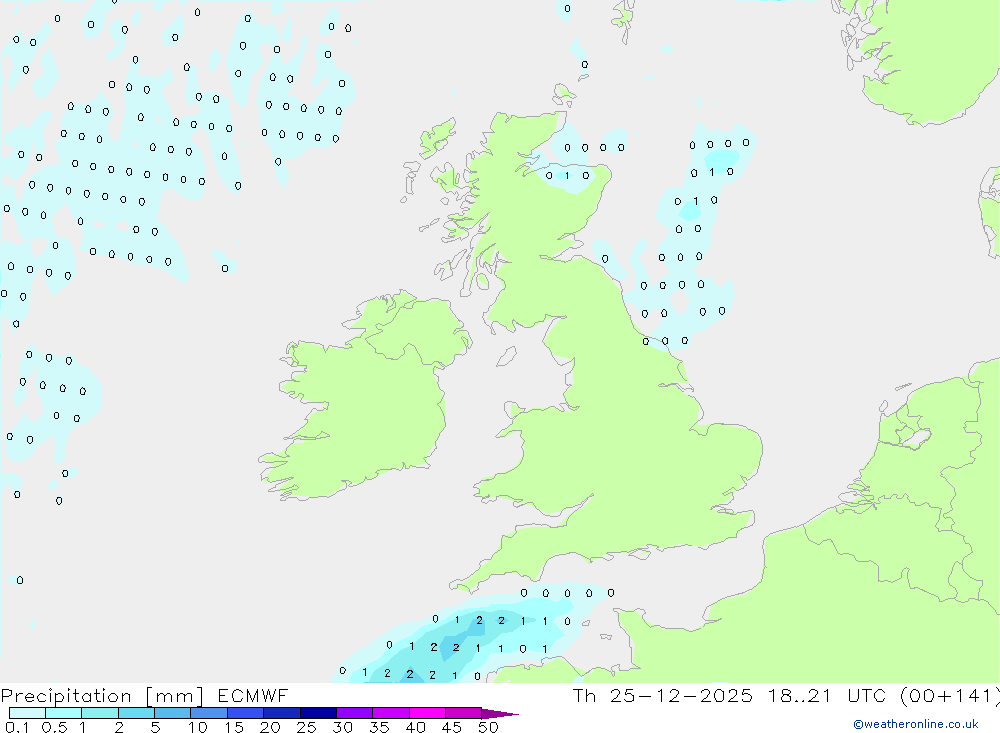The height and width of the screenshot is (733, 1000).
Task: Click the 'ECMWF' model label
Action: coord(253,695)
